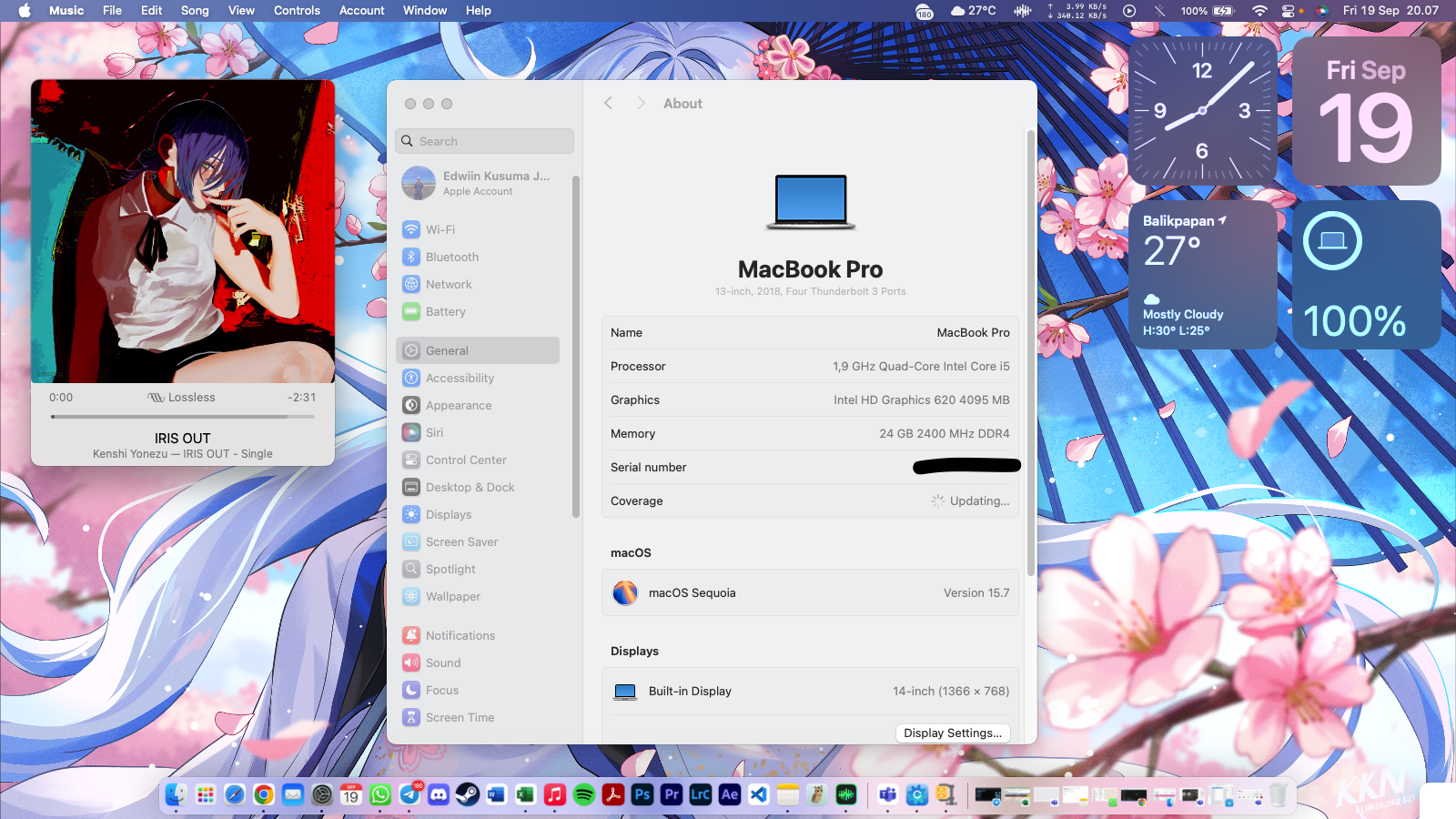Go back with the left chevron

(609, 103)
